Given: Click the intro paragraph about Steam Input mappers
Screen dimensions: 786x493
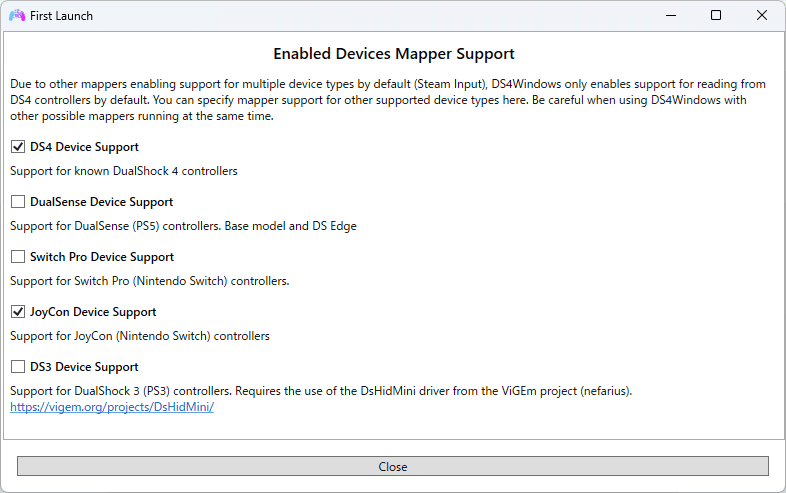Looking at the screenshot, I should click(388, 100).
